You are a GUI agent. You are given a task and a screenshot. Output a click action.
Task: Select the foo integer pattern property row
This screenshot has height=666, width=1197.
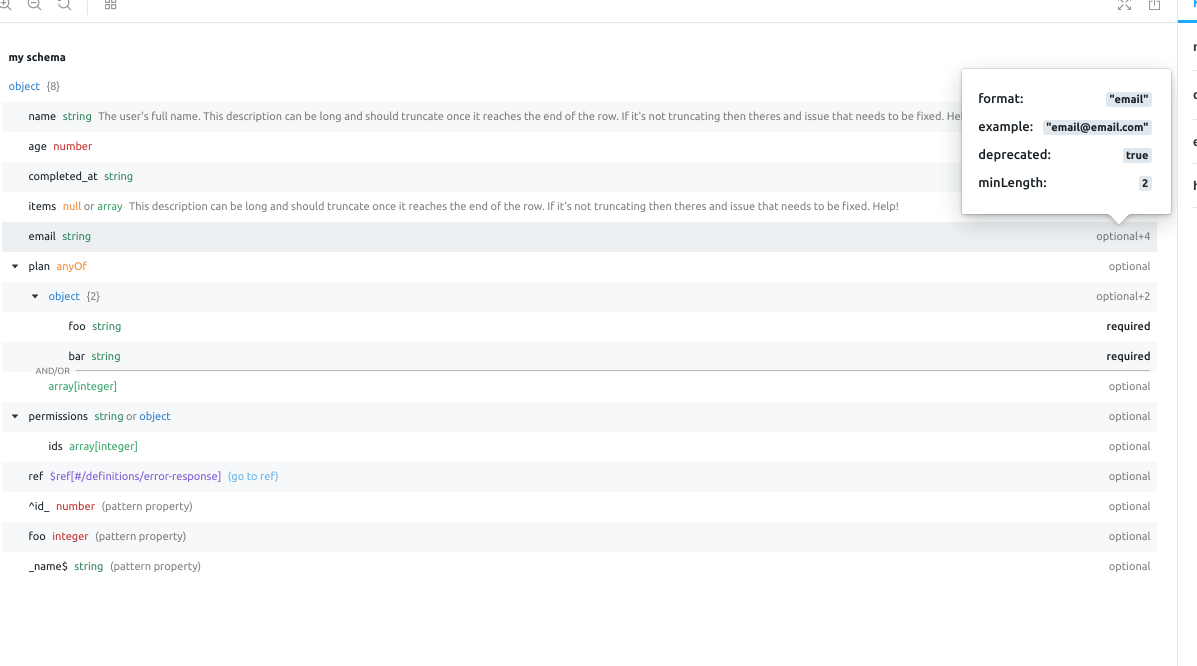coord(579,536)
